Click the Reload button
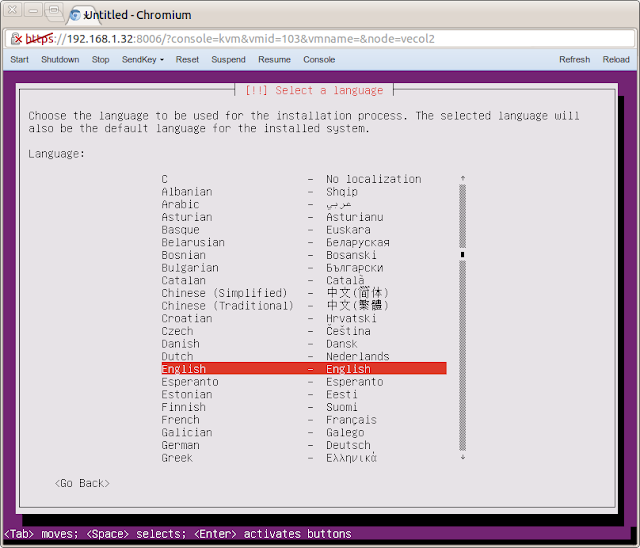 (616, 60)
